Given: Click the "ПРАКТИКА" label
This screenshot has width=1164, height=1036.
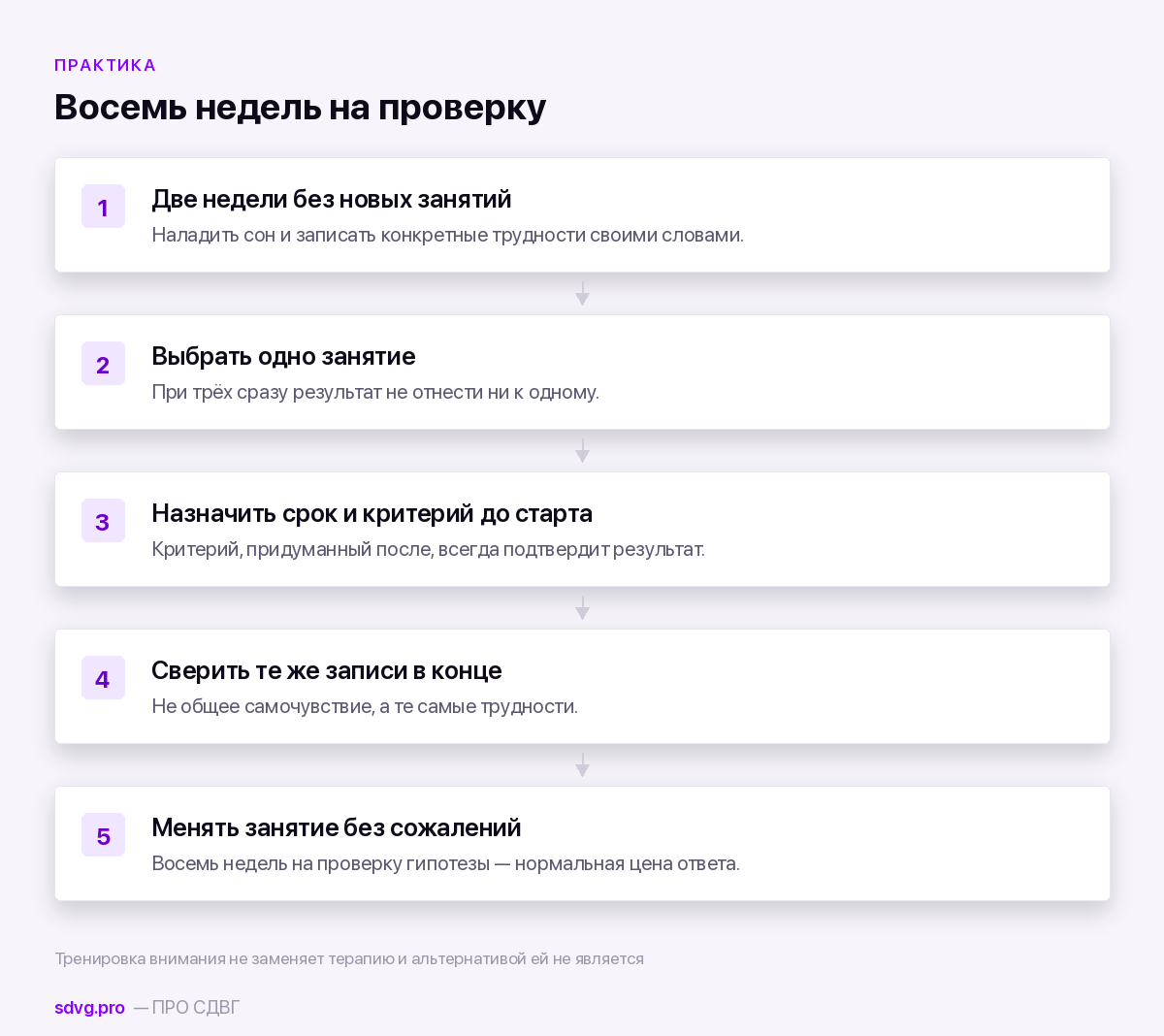Looking at the screenshot, I should [105, 65].
